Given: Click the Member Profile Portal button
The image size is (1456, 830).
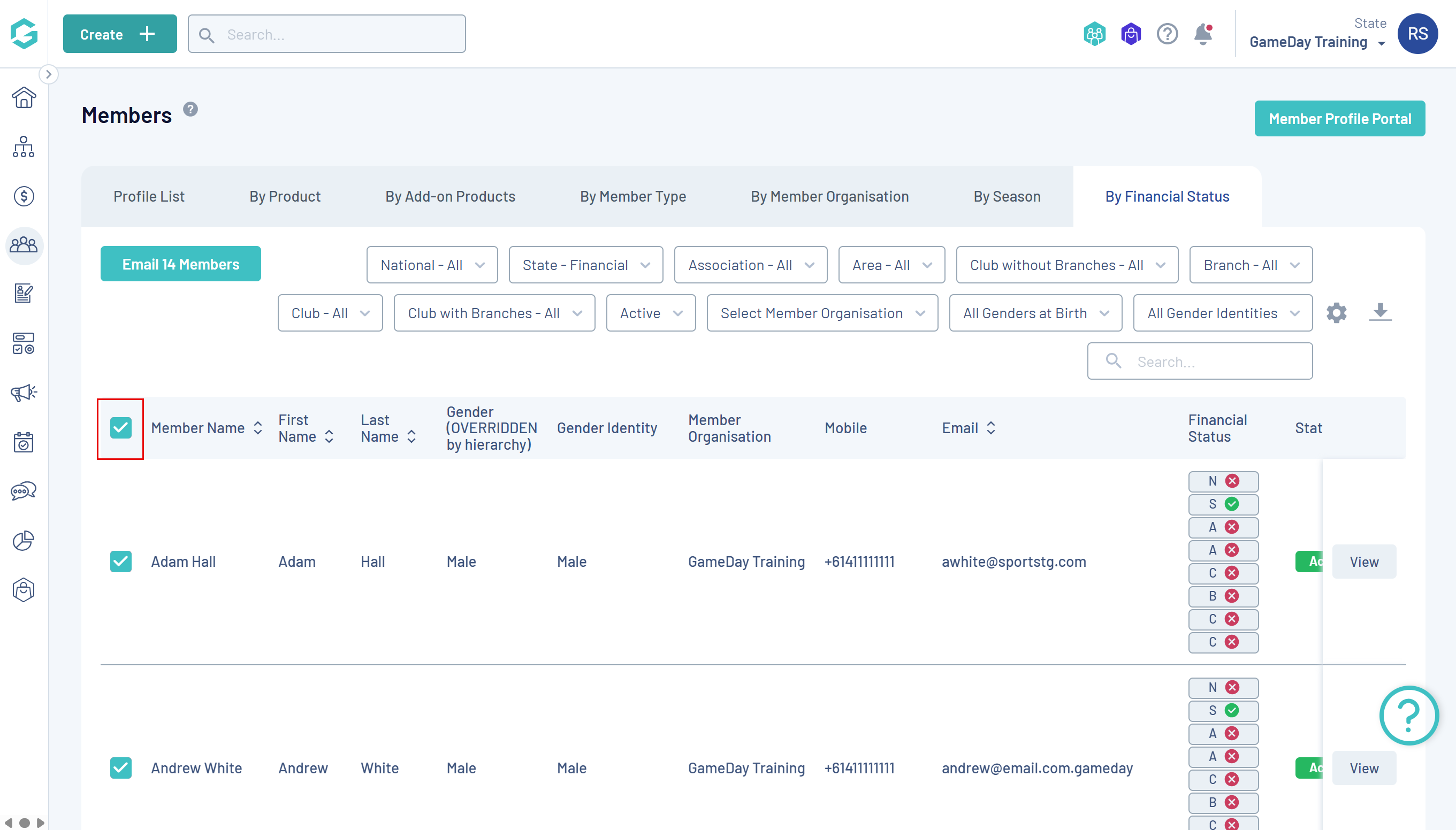Looking at the screenshot, I should 1339,119.
